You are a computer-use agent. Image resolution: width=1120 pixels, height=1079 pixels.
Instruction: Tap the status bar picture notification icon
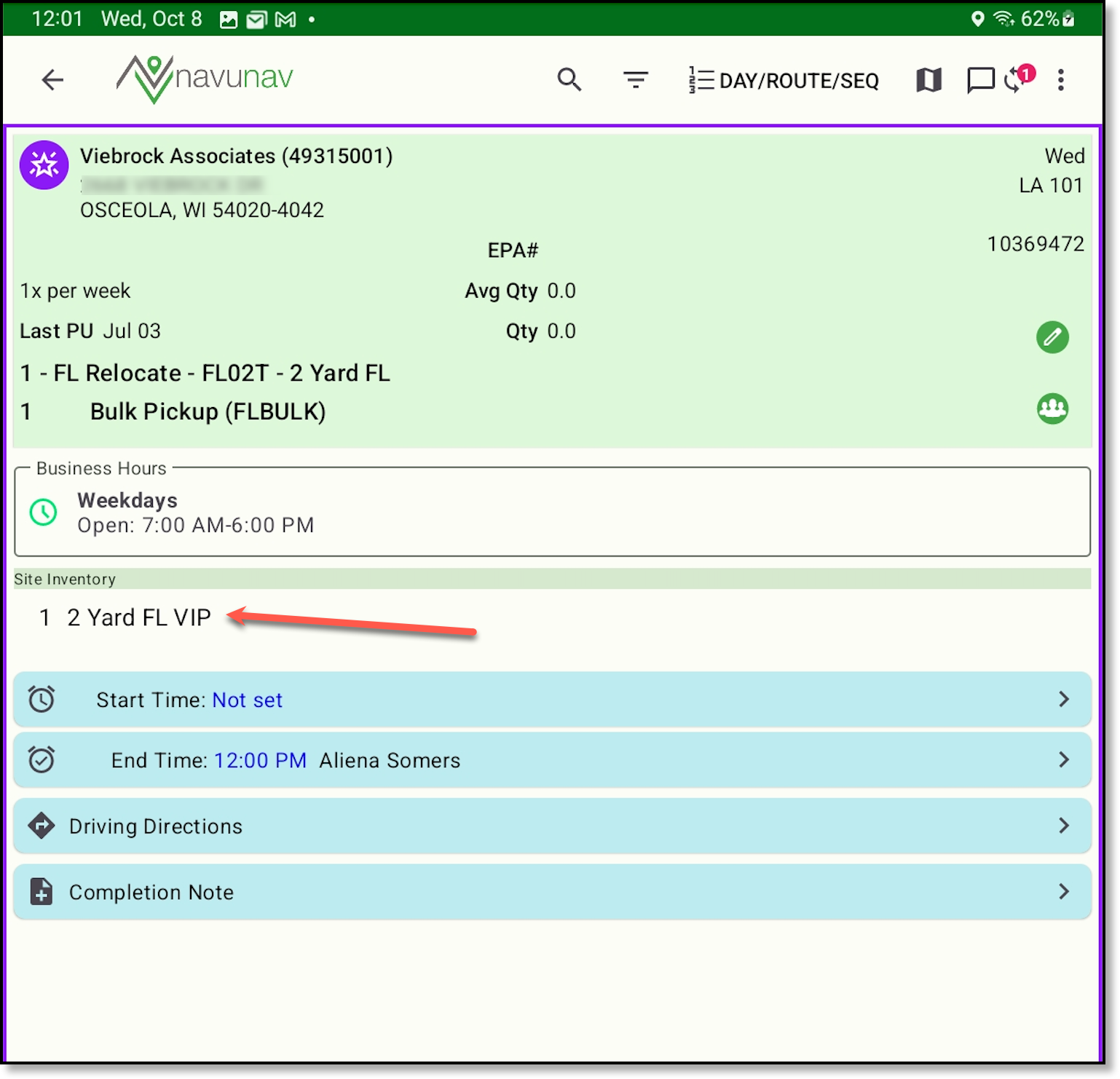pyautogui.click(x=229, y=20)
